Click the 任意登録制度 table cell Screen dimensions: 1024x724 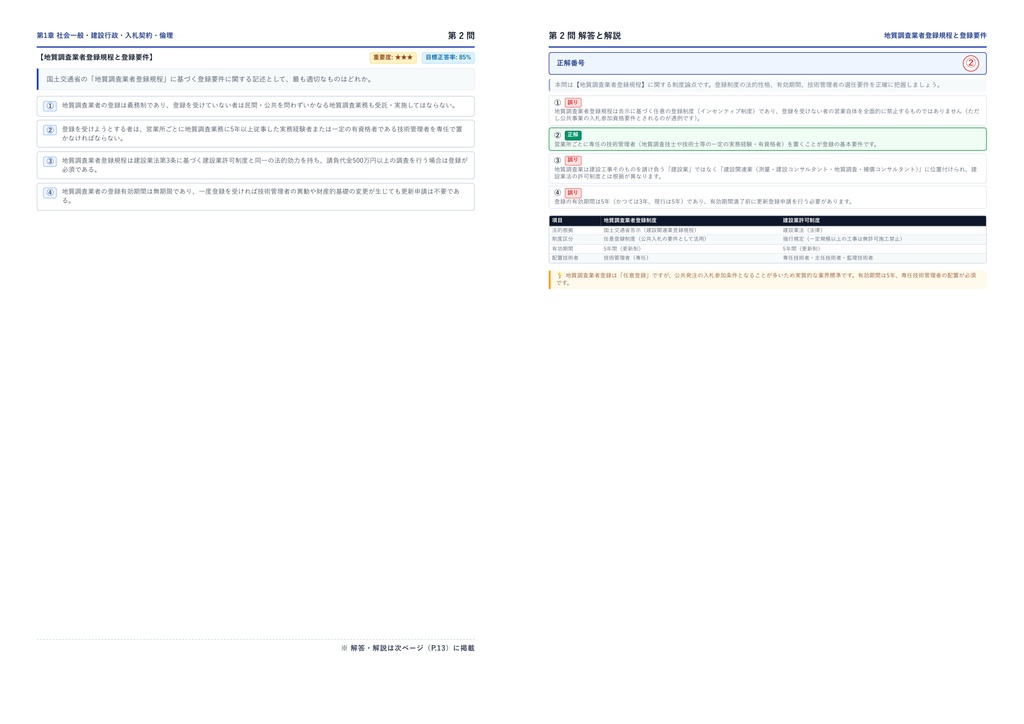654,239
